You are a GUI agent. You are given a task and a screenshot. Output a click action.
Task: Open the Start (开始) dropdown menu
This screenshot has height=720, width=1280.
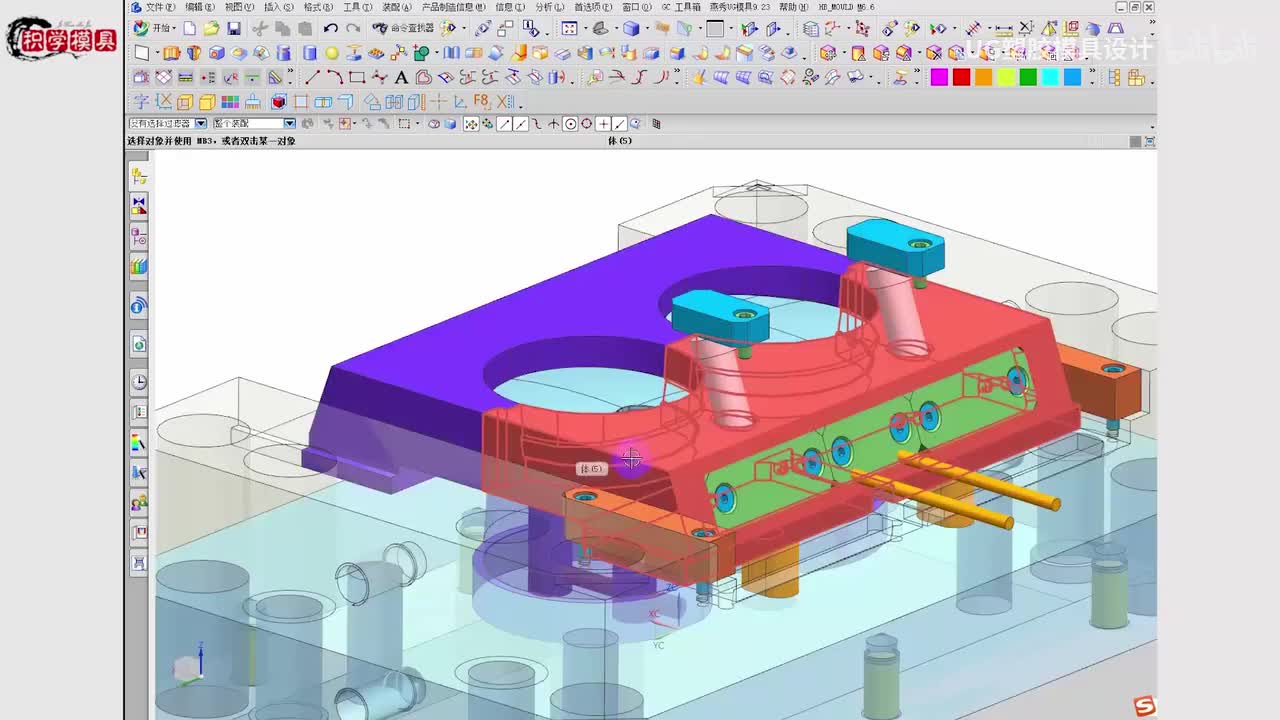pos(154,29)
